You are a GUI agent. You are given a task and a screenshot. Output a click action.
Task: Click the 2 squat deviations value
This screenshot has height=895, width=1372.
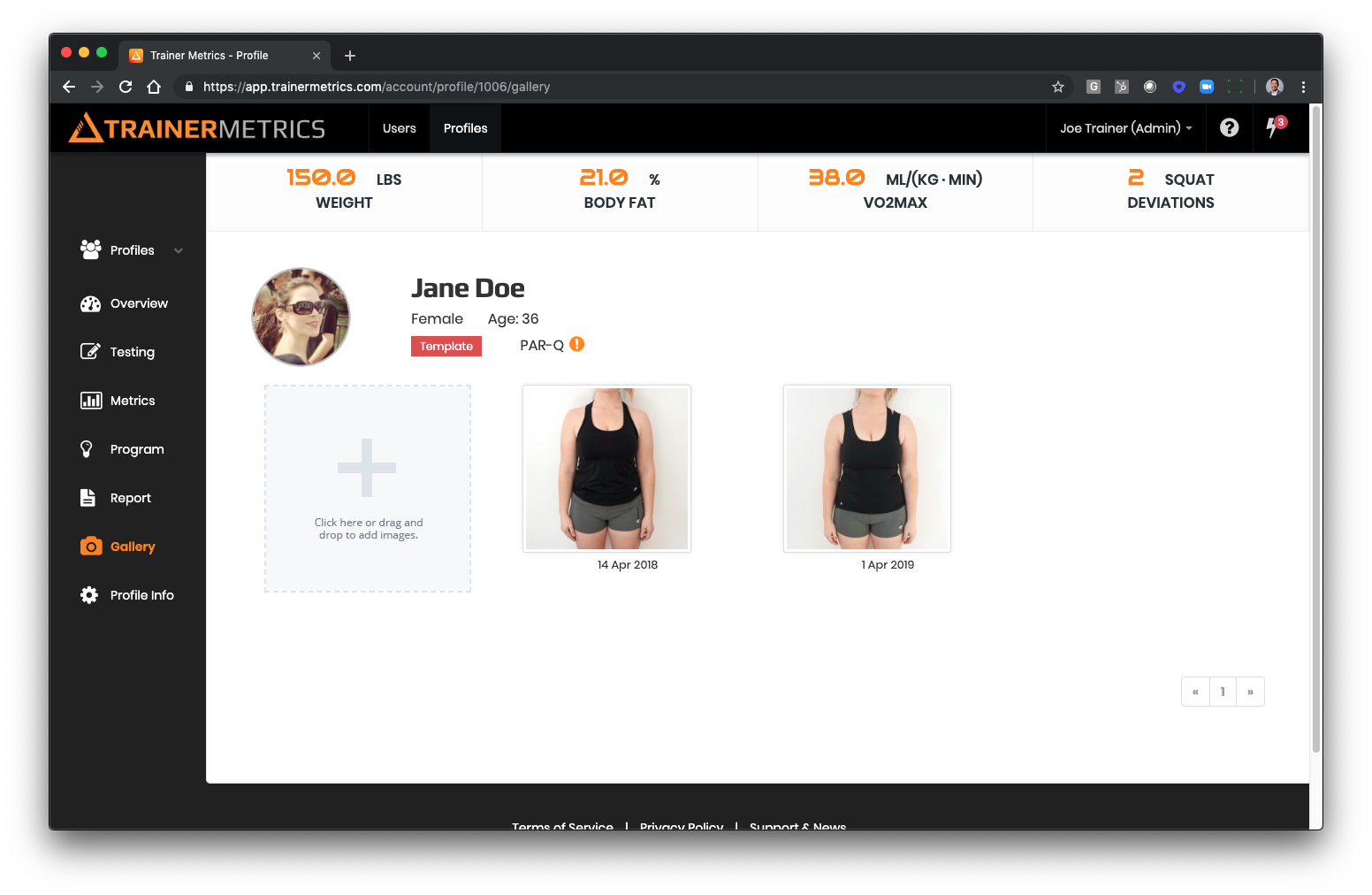tap(1136, 178)
